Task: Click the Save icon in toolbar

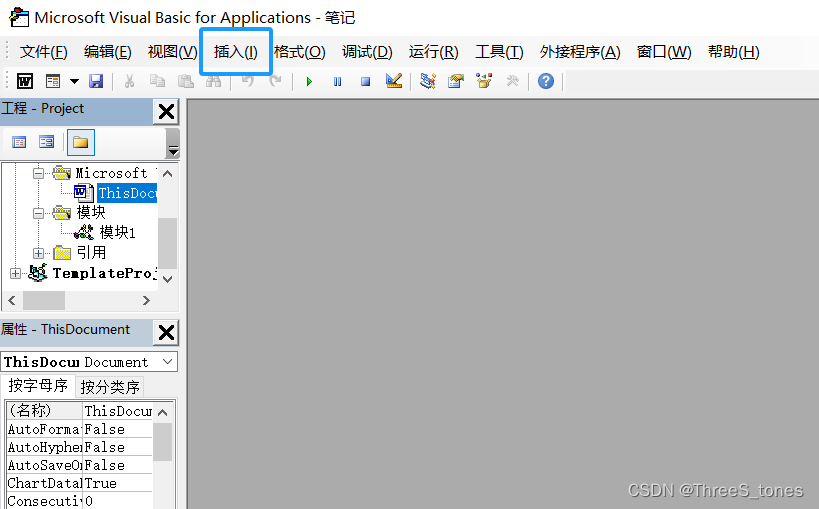Action: pyautogui.click(x=96, y=81)
